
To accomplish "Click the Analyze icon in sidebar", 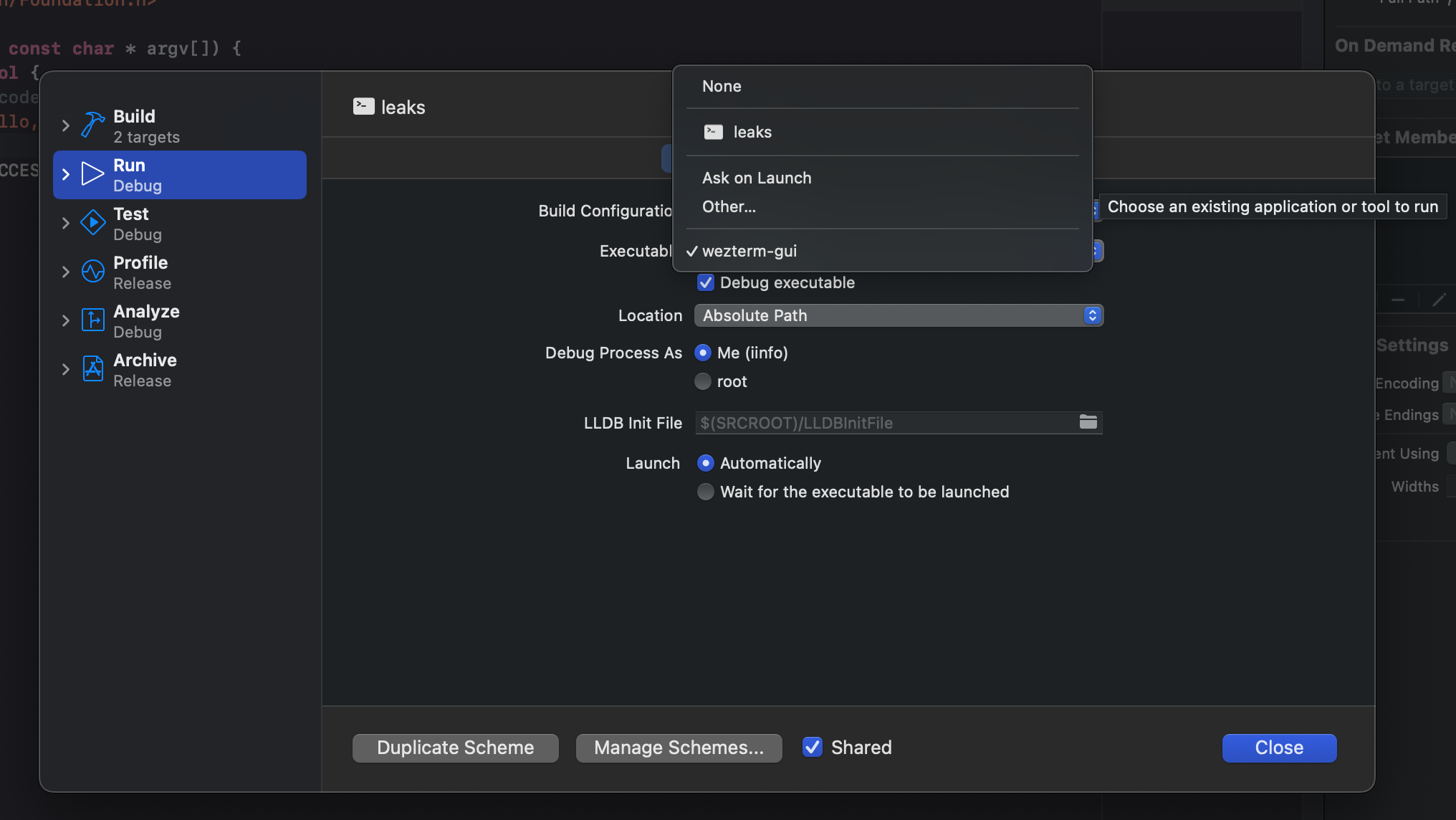I will coord(92,320).
